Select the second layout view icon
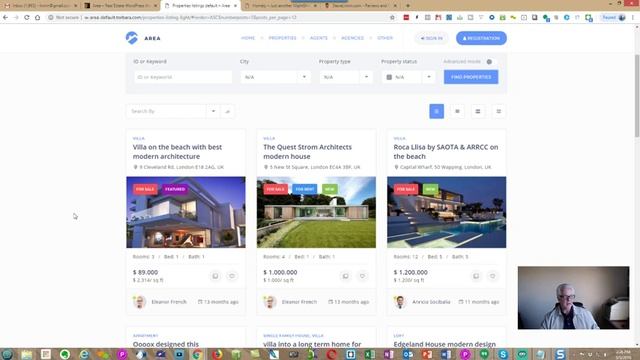The width and height of the screenshot is (640, 360). [x=457, y=111]
